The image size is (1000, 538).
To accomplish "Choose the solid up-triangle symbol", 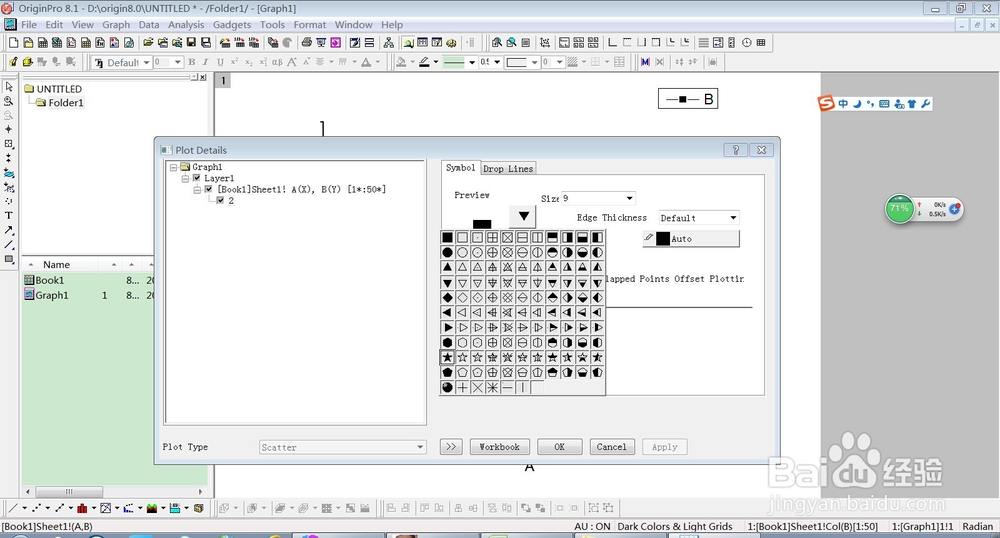I will pyautogui.click(x=447, y=268).
